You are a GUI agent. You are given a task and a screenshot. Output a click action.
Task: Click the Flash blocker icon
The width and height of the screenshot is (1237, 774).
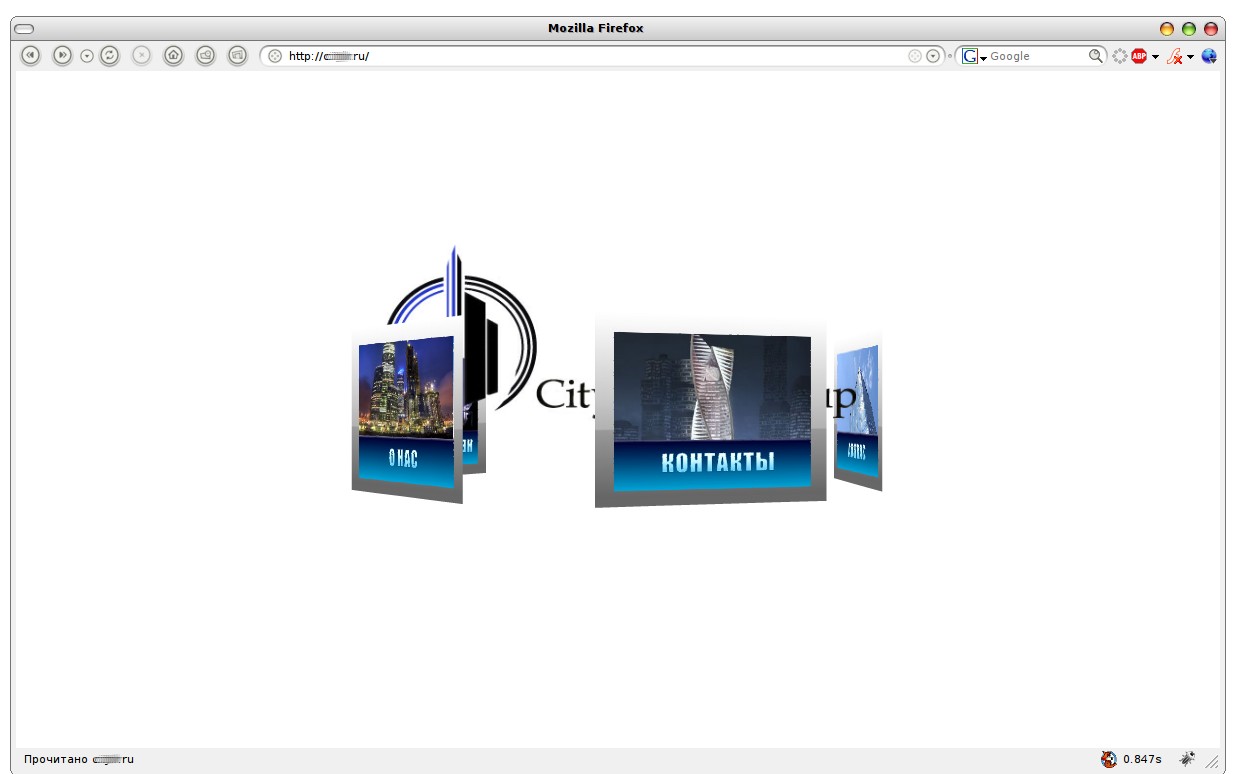click(x=1175, y=57)
